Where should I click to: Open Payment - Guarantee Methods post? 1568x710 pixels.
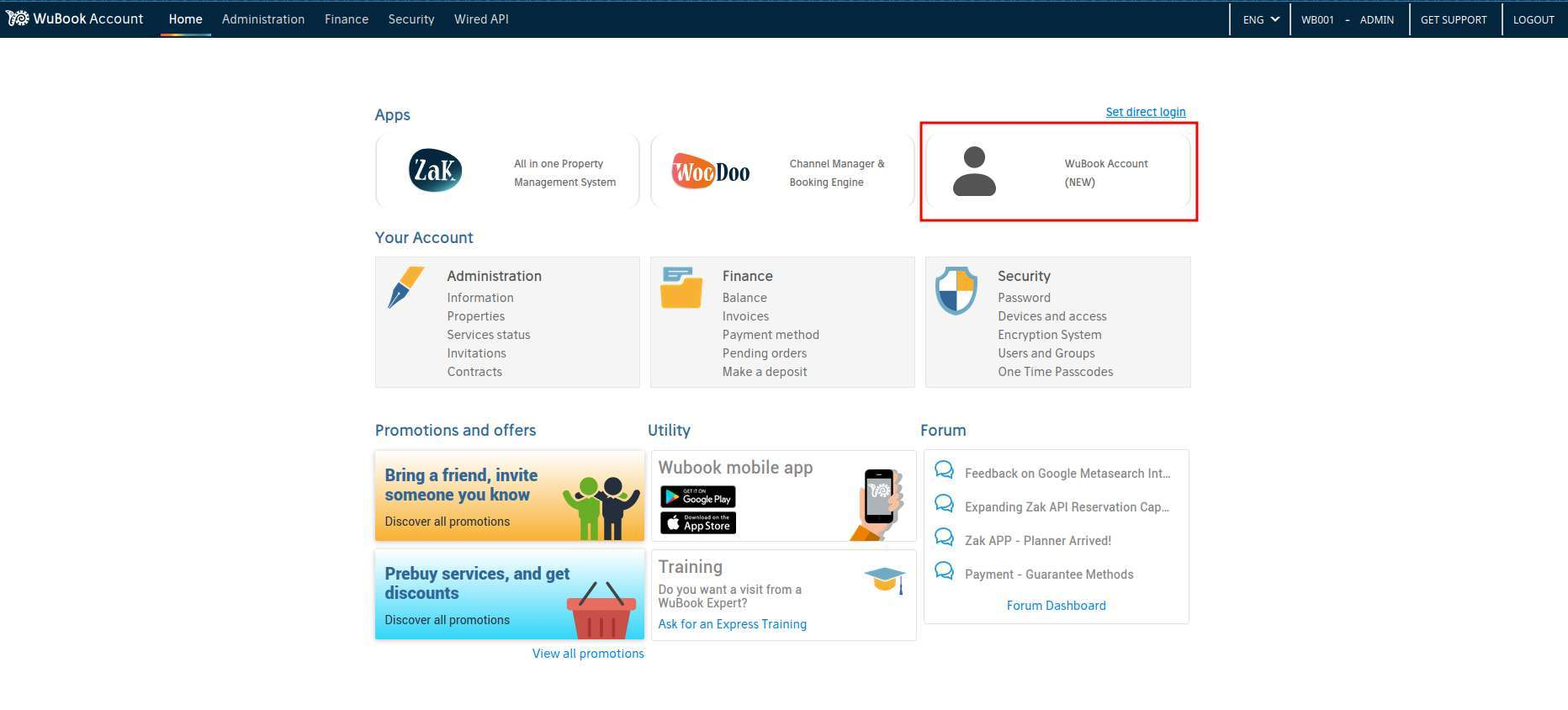pyautogui.click(x=1049, y=575)
